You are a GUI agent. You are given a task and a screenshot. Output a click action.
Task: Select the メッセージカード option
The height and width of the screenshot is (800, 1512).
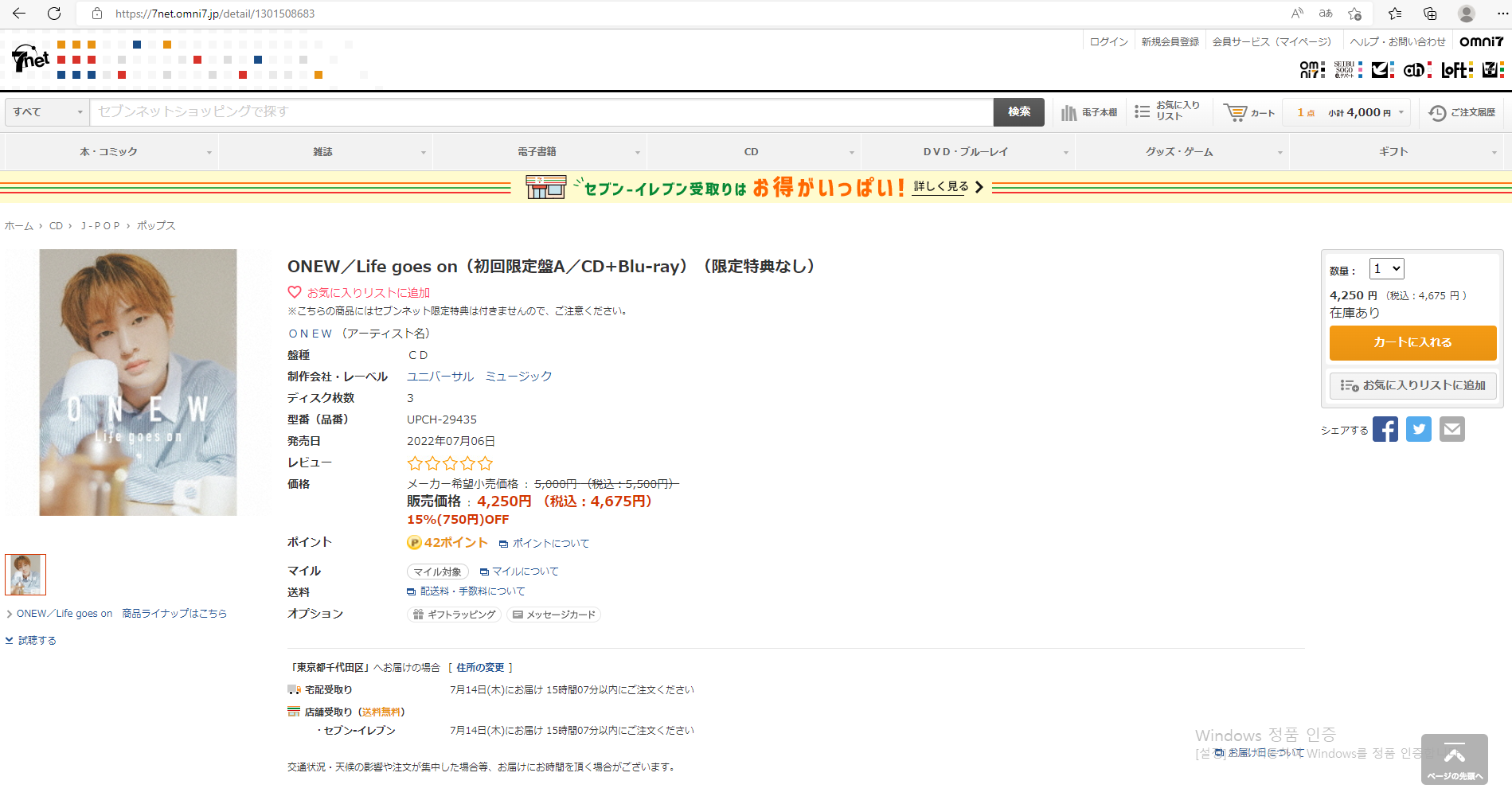553,615
